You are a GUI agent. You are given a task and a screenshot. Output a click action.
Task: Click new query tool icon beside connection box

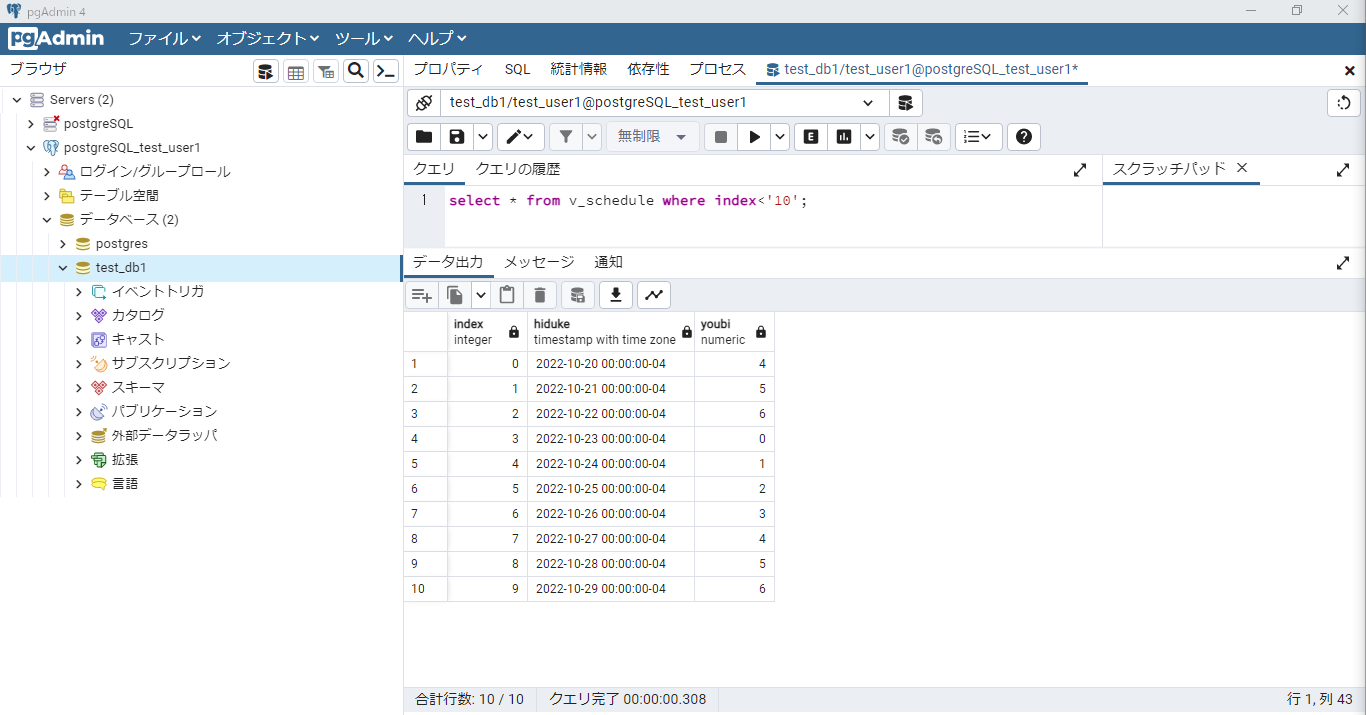[906, 103]
